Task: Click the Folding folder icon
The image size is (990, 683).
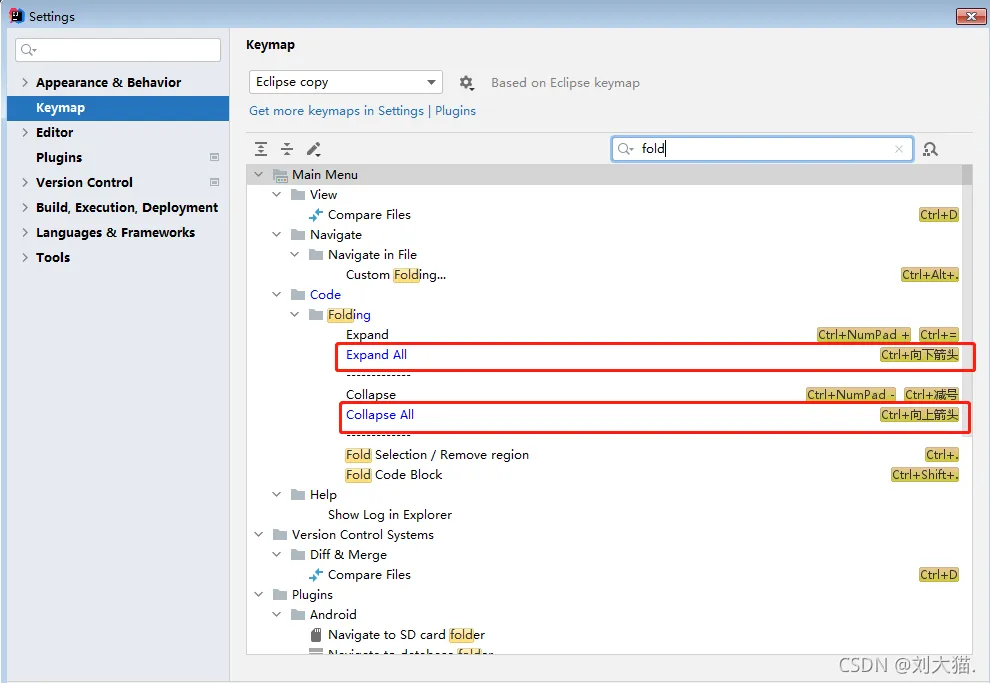Action: tap(316, 314)
